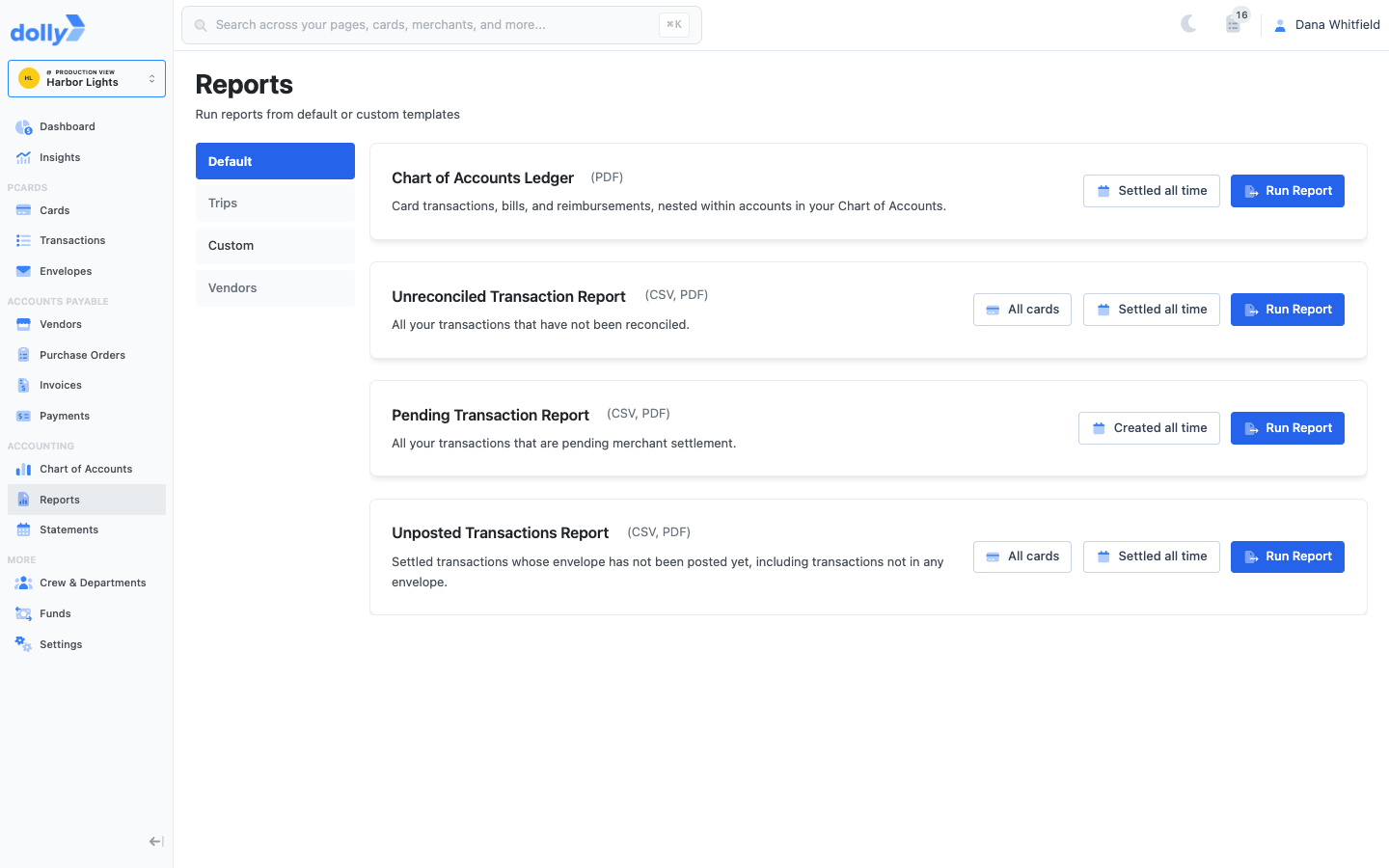Switch to the Vendors reports tab
This screenshot has width=1389, height=868.
pos(275,288)
